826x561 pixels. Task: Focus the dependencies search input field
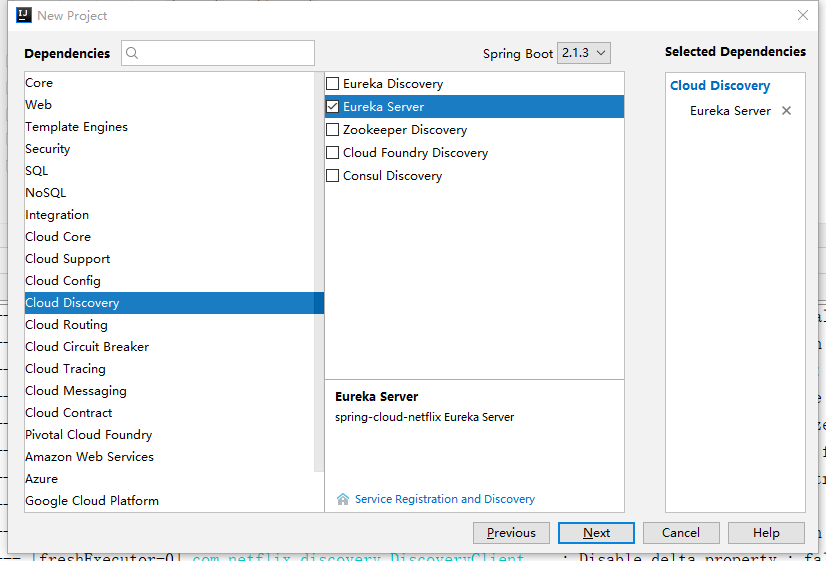click(x=218, y=53)
